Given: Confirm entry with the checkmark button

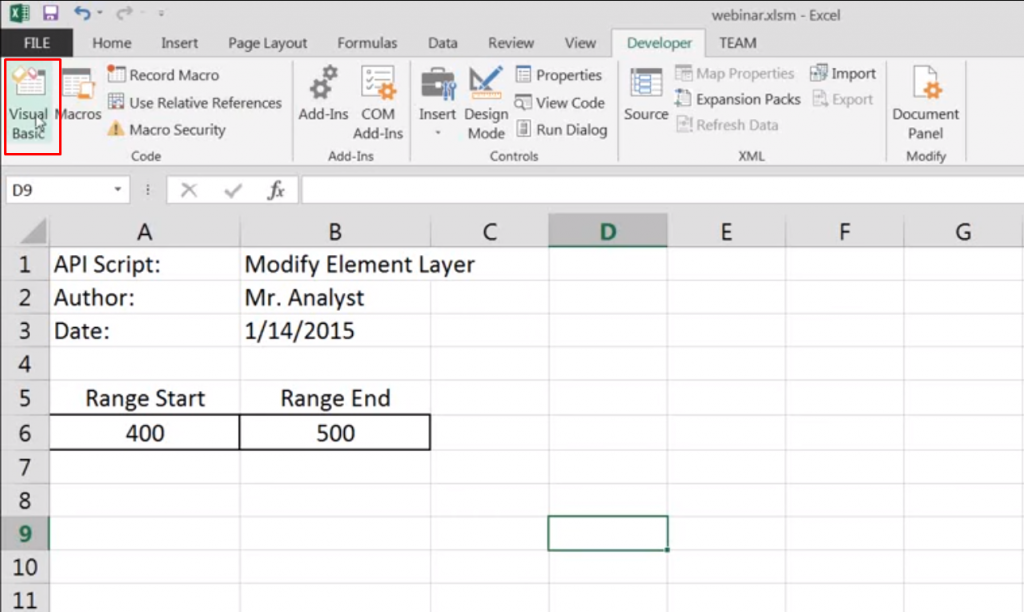Looking at the screenshot, I should point(232,190).
